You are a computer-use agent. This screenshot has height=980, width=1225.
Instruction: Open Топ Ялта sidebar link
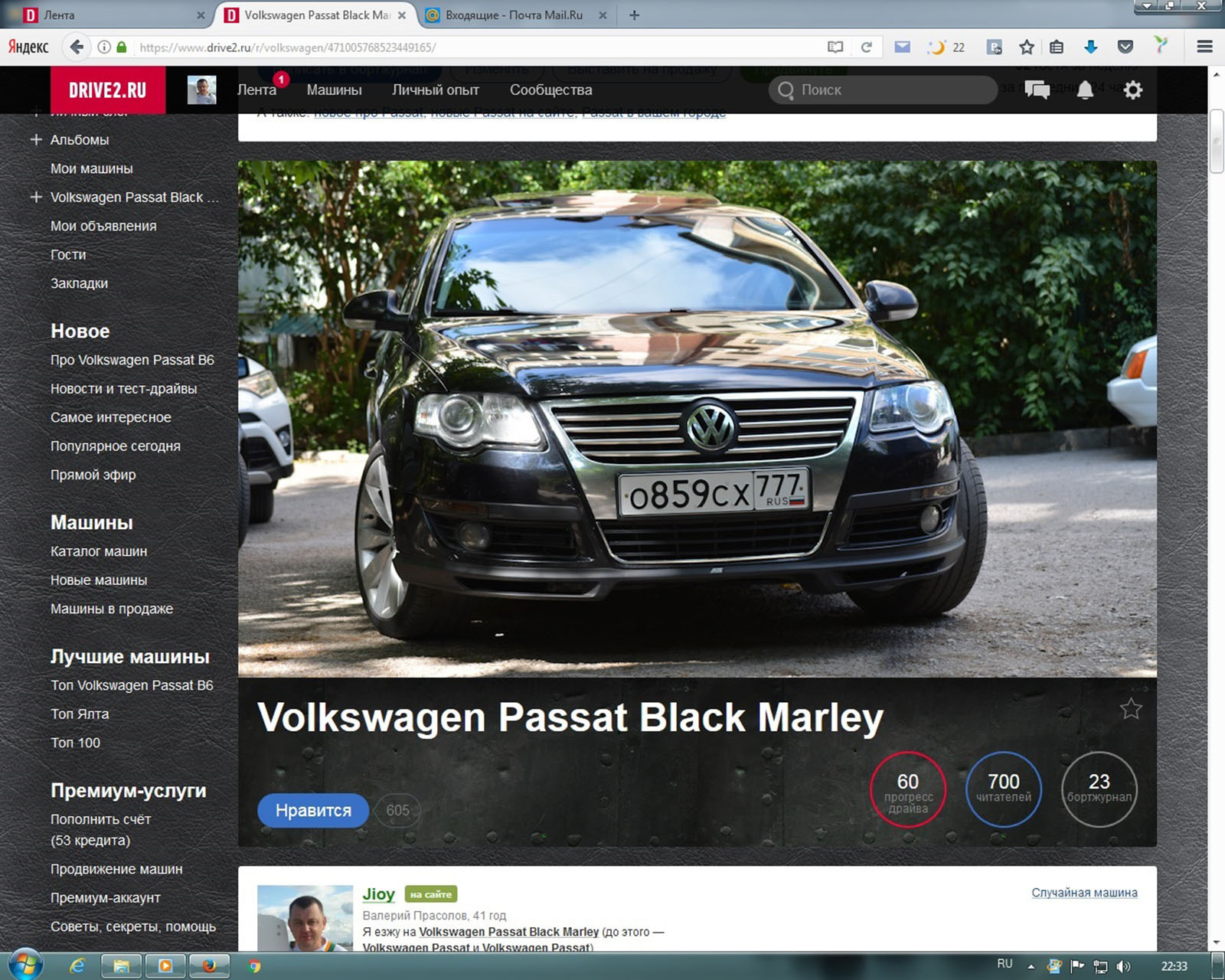click(x=80, y=714)
